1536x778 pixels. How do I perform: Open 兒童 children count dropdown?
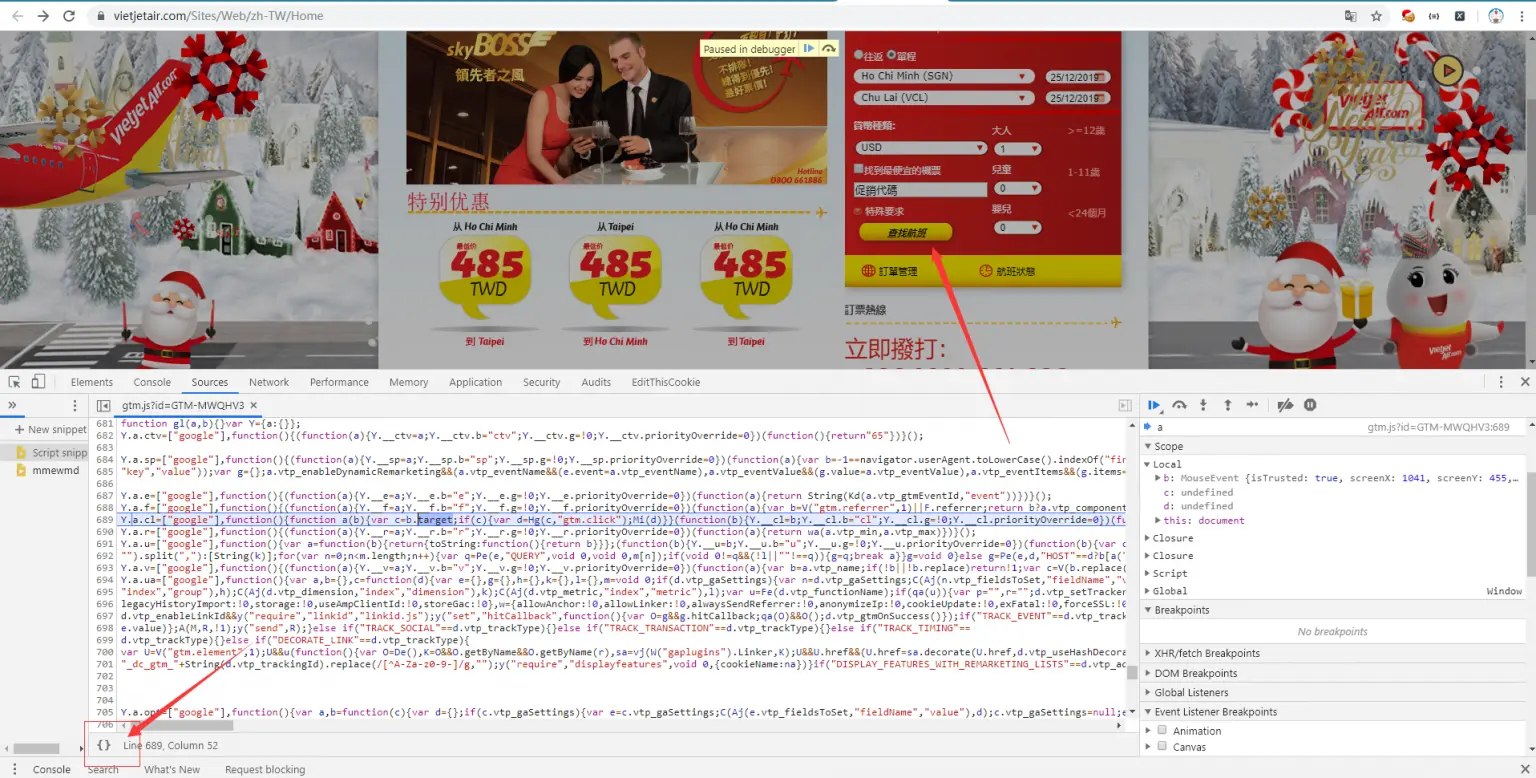point(1017,188)
